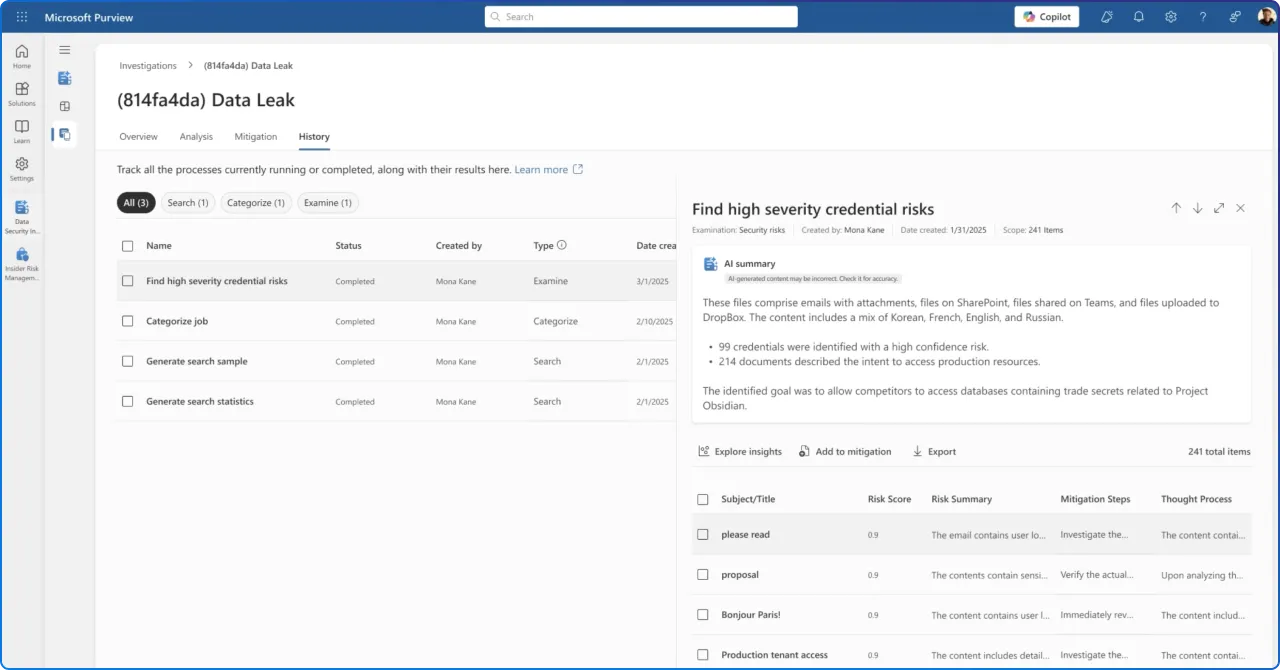Filter by Examine (1) pill
1280x670 pixels.
click(328, 203)
